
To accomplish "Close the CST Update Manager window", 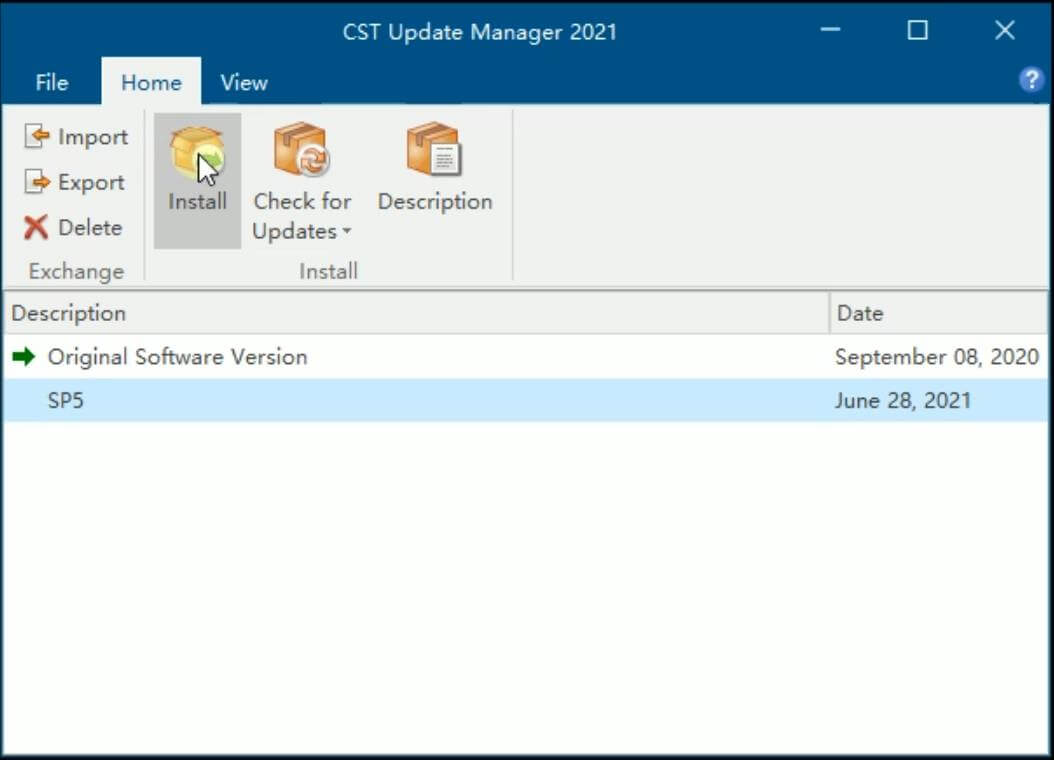I will [1005, 30].
